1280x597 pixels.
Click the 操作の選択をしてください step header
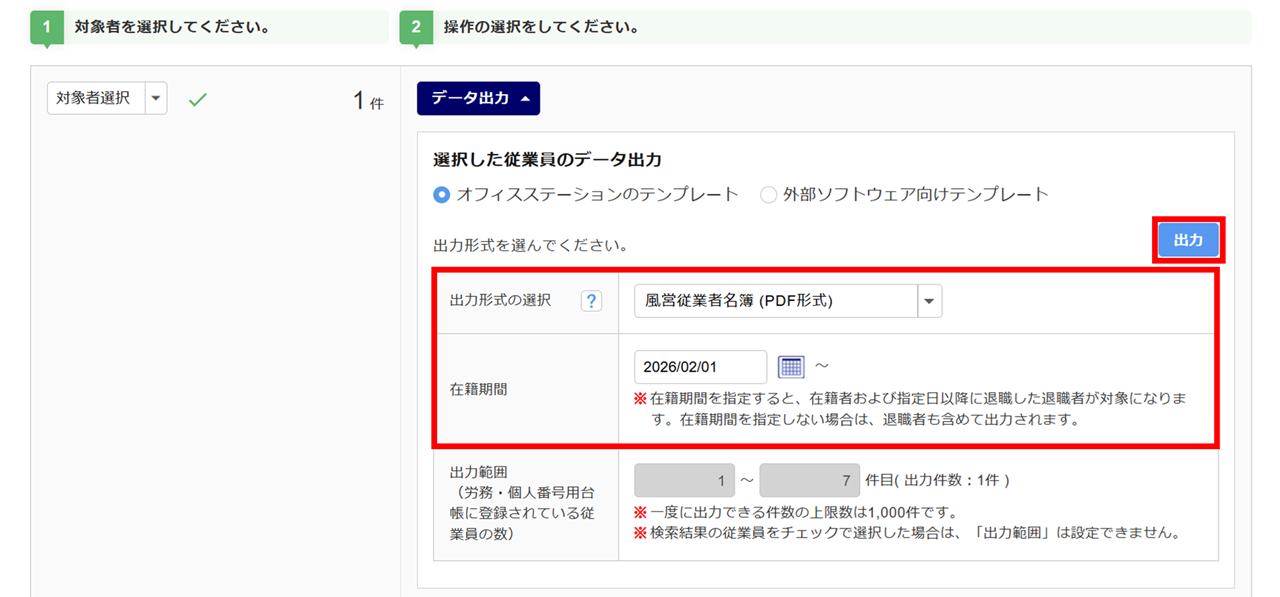[x=541, y=28]
